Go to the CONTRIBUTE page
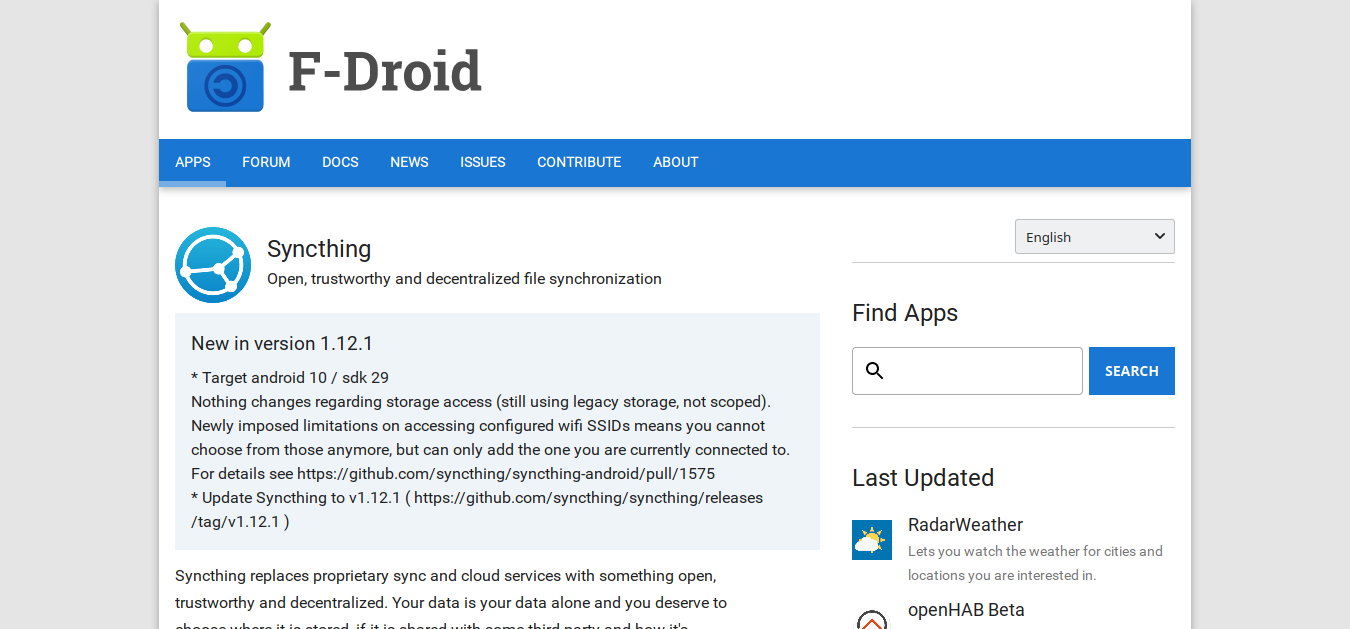Image resolution: width=1350 pixels, height=629 pixels. click(x=579, y=162)
